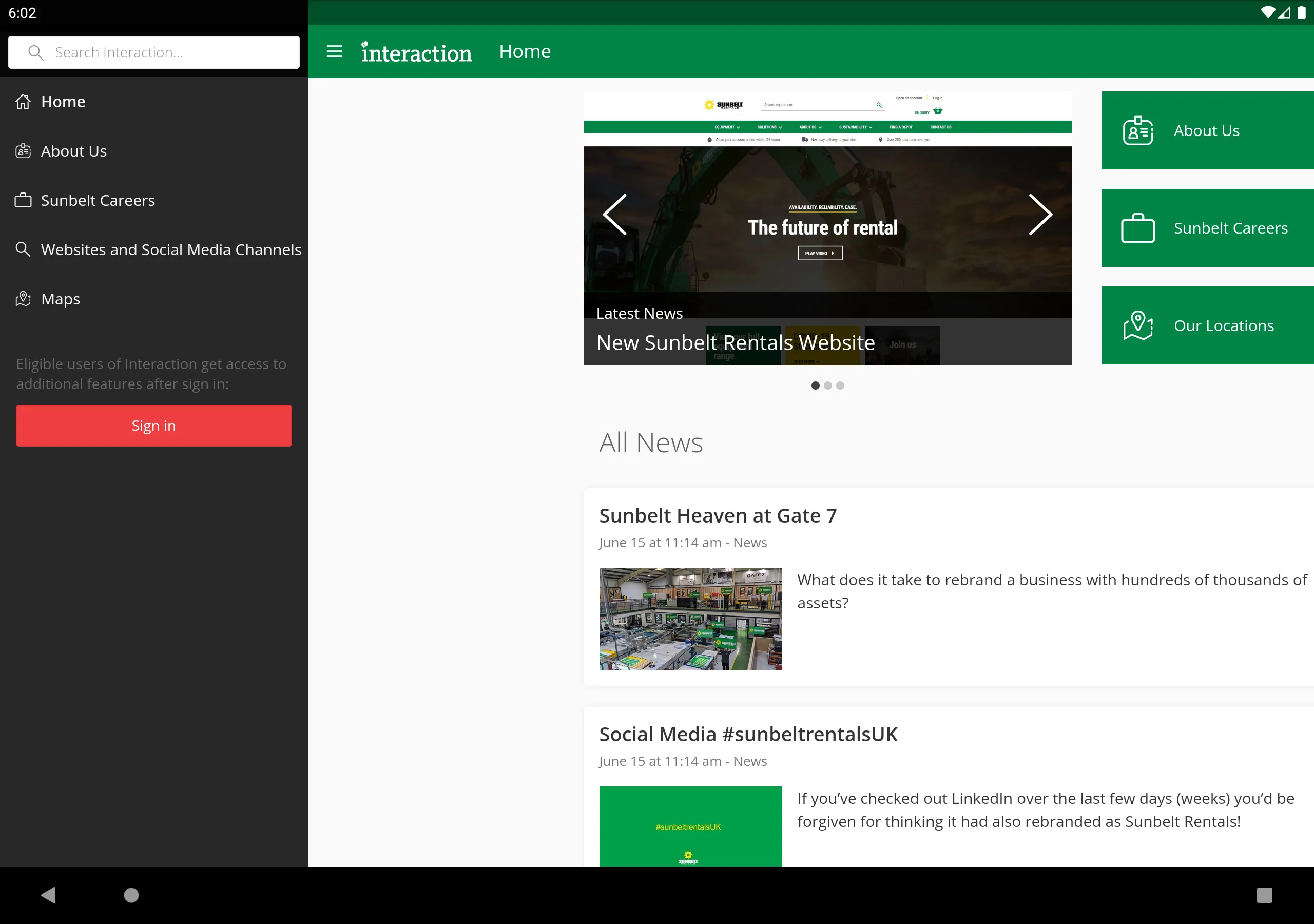Click the Gate 7 warehouse thumbnail
The height and width of the screenshot is (924, 1314).
tap(690, 619)
